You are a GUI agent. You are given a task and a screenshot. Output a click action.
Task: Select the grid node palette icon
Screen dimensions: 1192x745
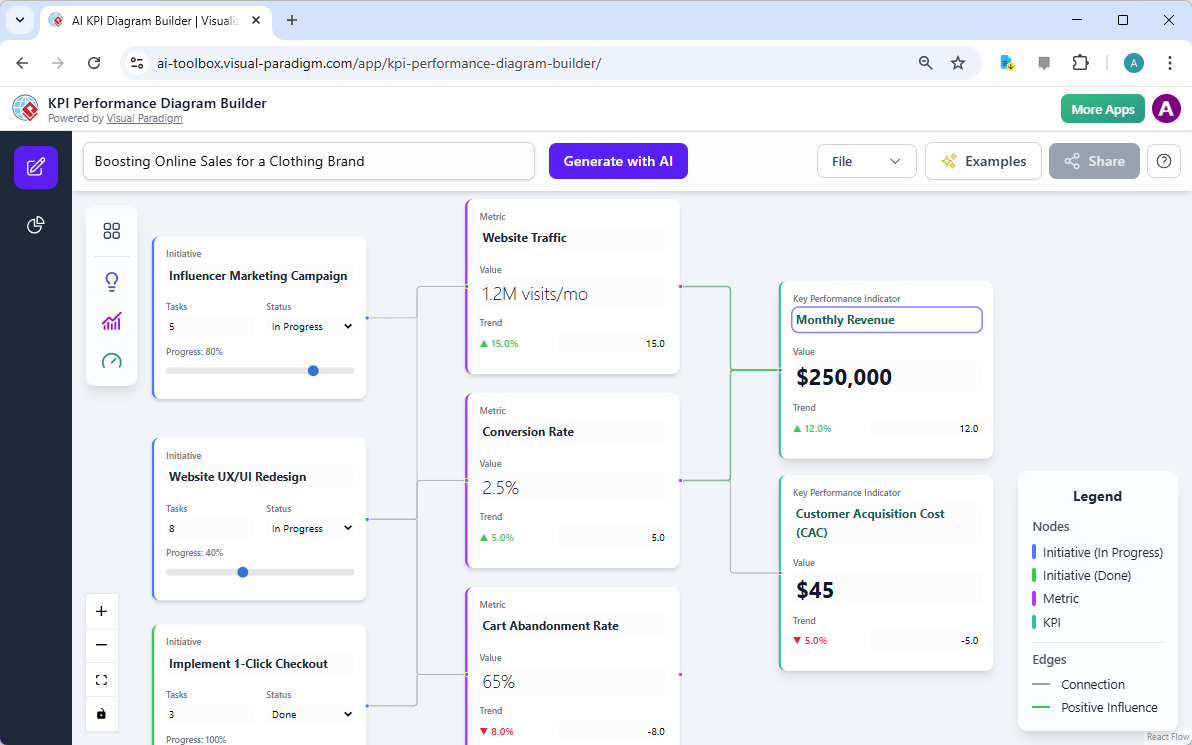[x=111, y=230]
